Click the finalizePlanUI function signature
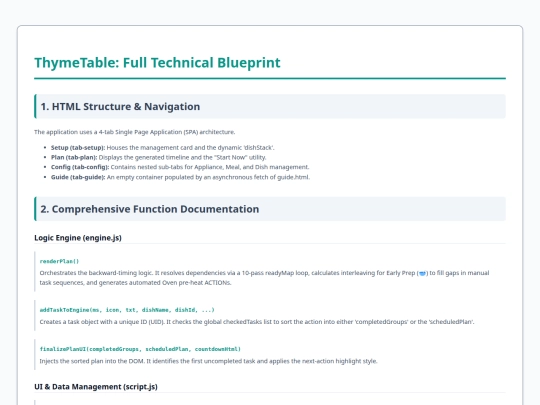The image size is (540, 405). pos(140,349)
